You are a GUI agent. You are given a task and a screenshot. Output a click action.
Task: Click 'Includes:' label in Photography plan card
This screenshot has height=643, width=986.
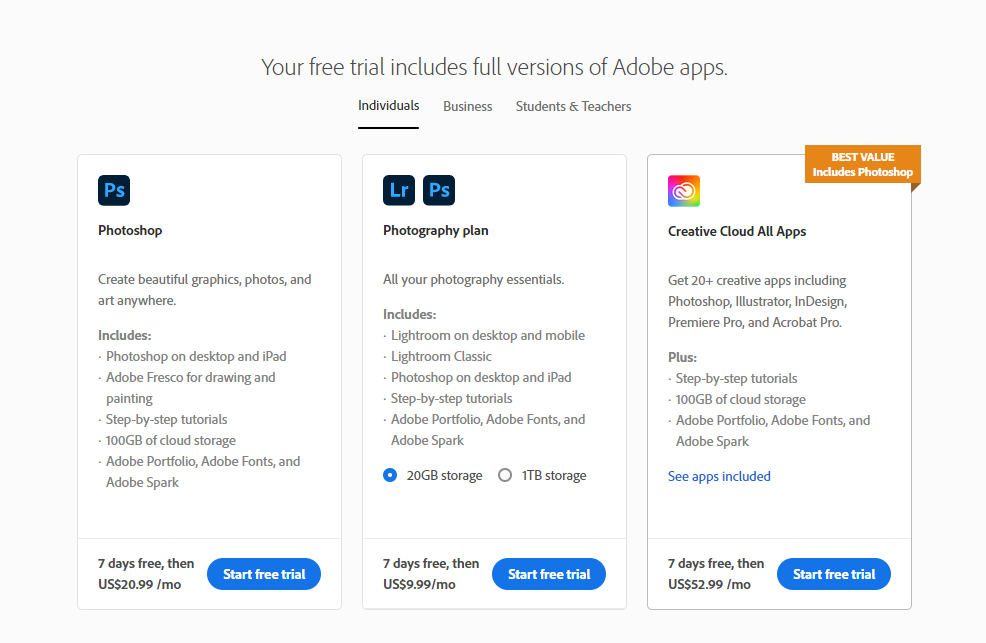(409, 314)
